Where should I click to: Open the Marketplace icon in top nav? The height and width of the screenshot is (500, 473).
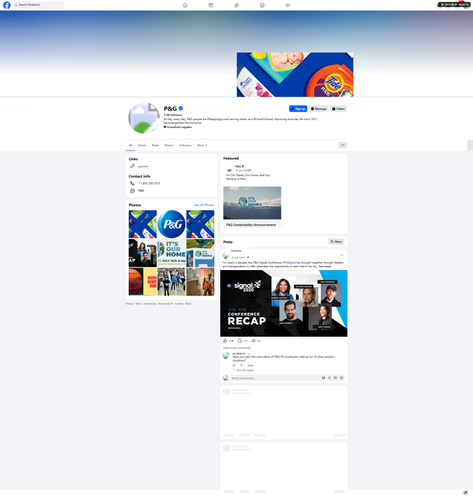(262, 5)
